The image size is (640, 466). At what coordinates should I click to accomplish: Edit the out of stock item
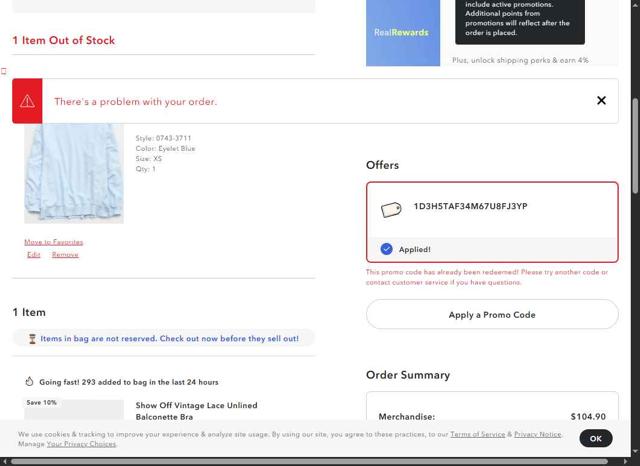[34, 255]
